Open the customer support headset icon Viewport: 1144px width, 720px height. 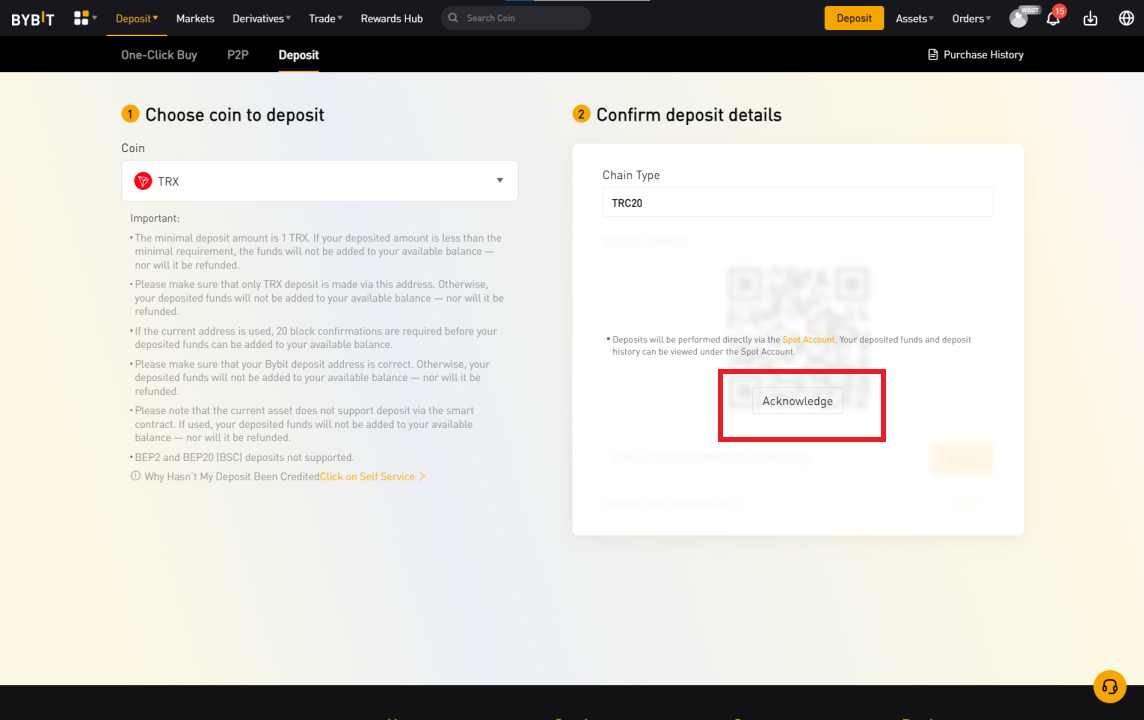[1109, 686]
